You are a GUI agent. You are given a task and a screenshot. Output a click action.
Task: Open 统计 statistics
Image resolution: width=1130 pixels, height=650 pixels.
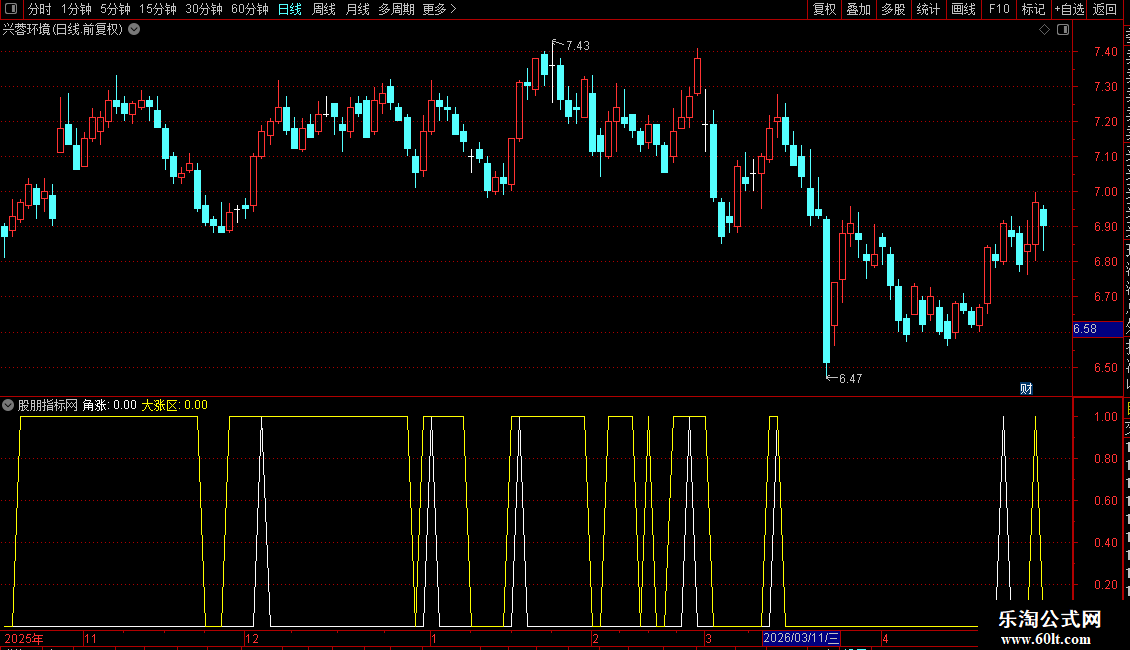pyautogui.click(x=927, y=9)
